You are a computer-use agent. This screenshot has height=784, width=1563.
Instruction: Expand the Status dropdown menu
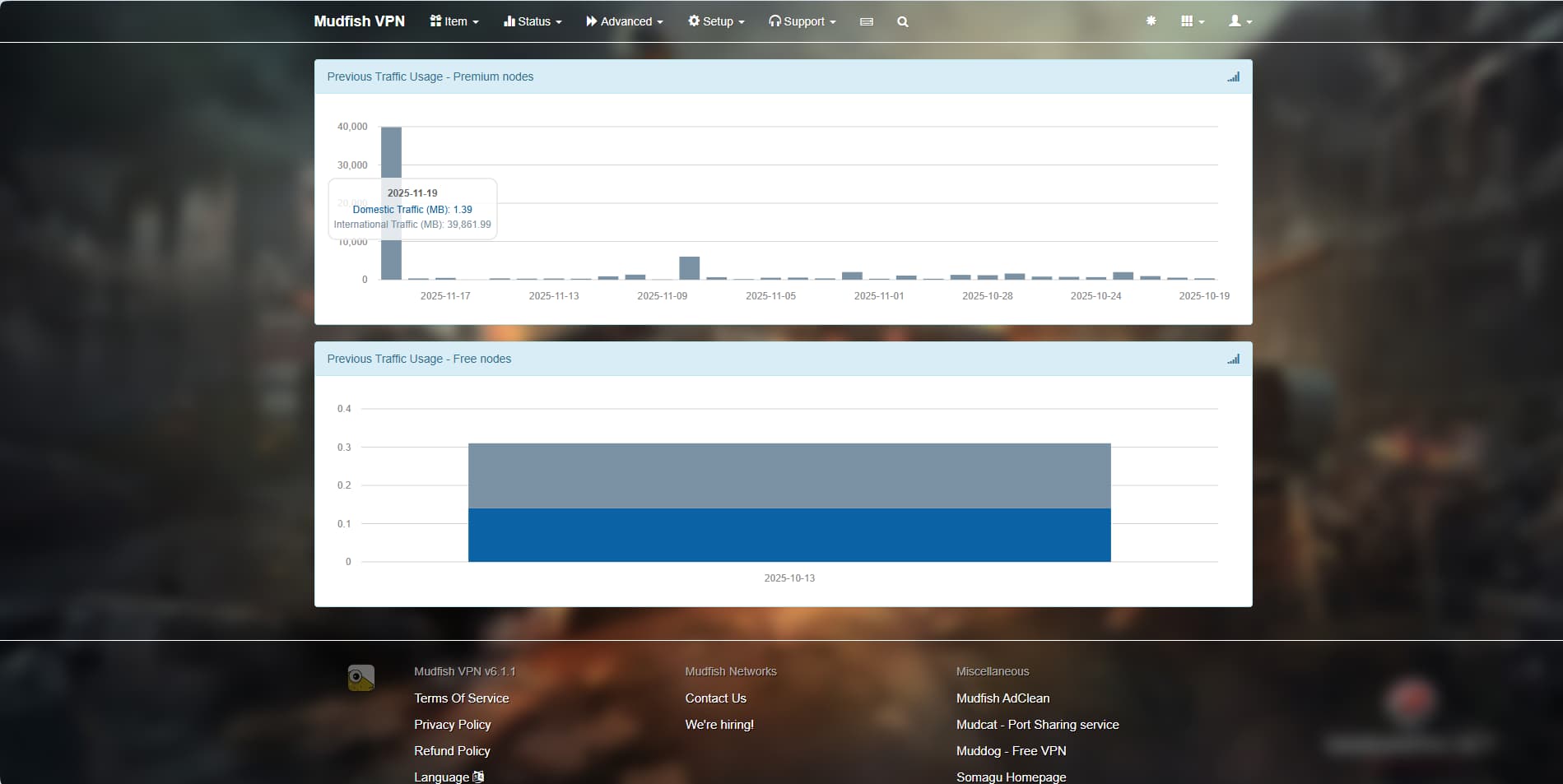click(x=533, y=21)
